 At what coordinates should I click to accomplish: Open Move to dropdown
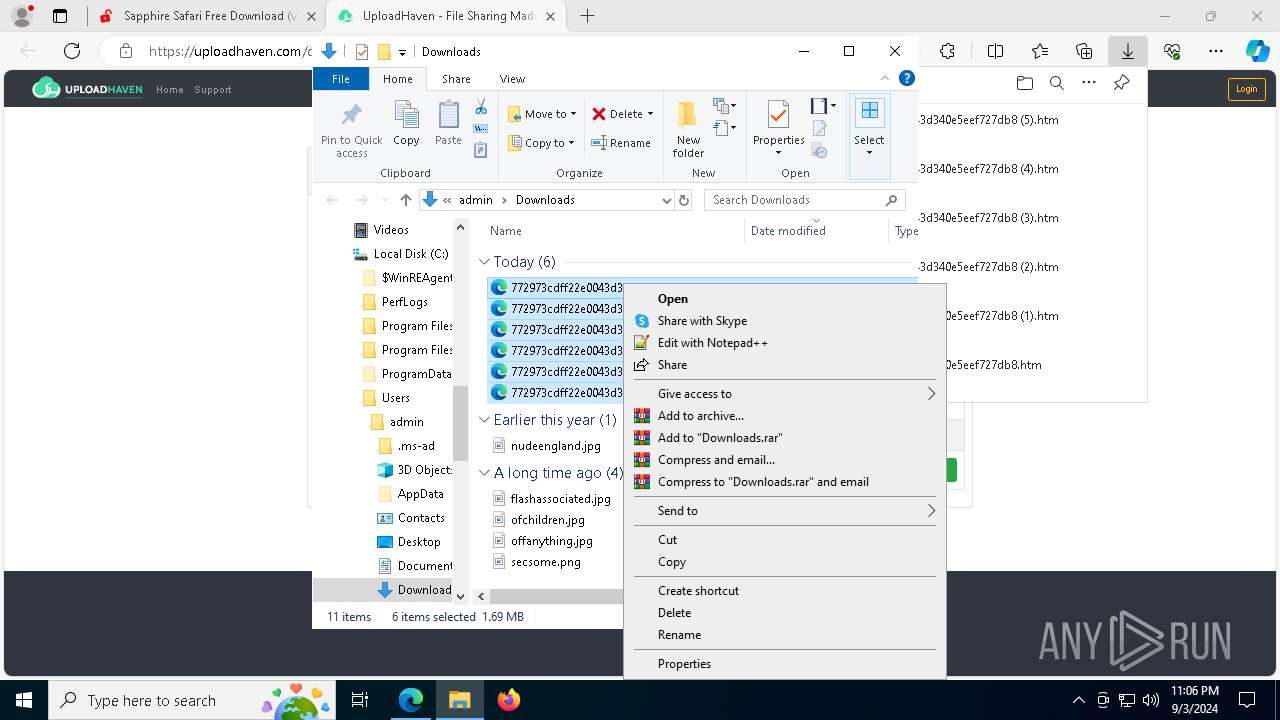542,114
